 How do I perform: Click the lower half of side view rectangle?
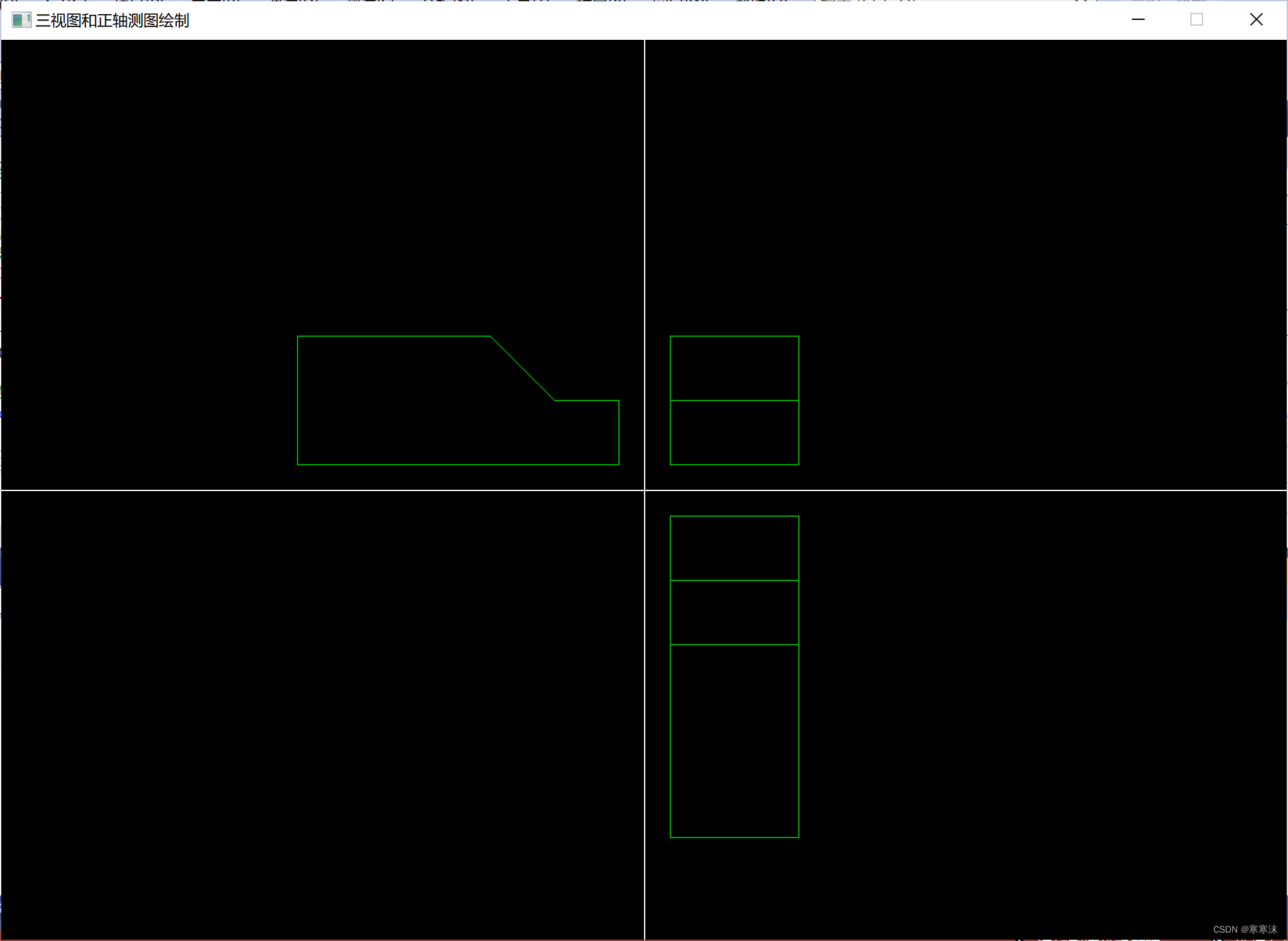pyautogui.click(x=734, y=433)
